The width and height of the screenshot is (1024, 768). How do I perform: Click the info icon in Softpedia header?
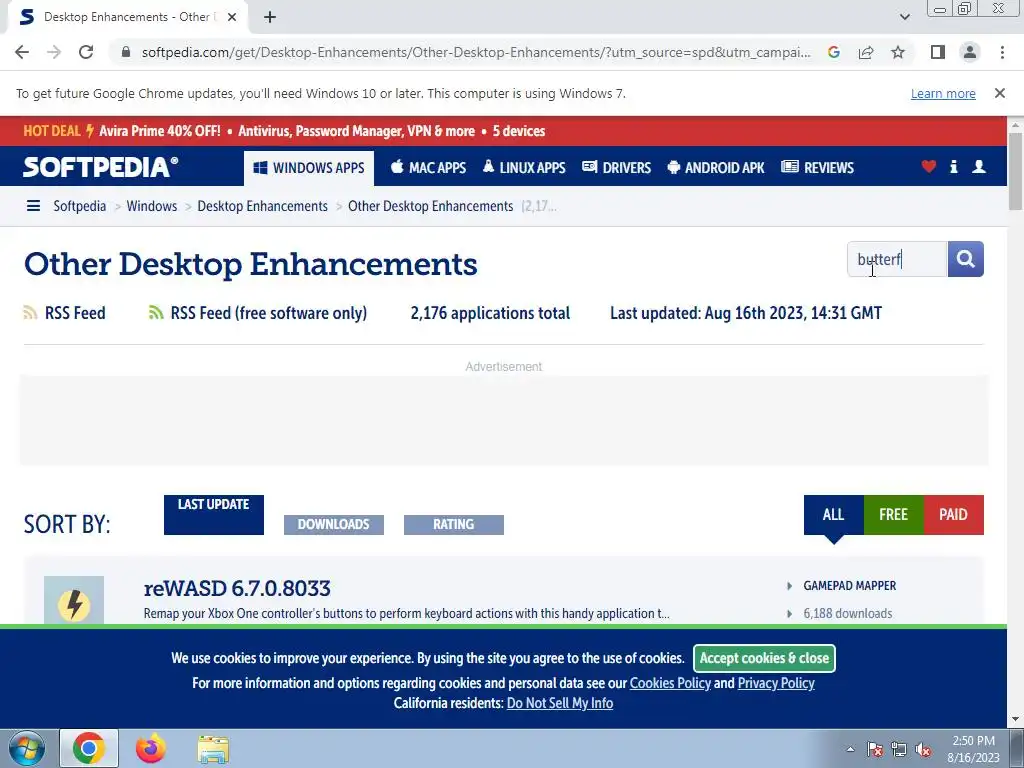pos(953,167)
